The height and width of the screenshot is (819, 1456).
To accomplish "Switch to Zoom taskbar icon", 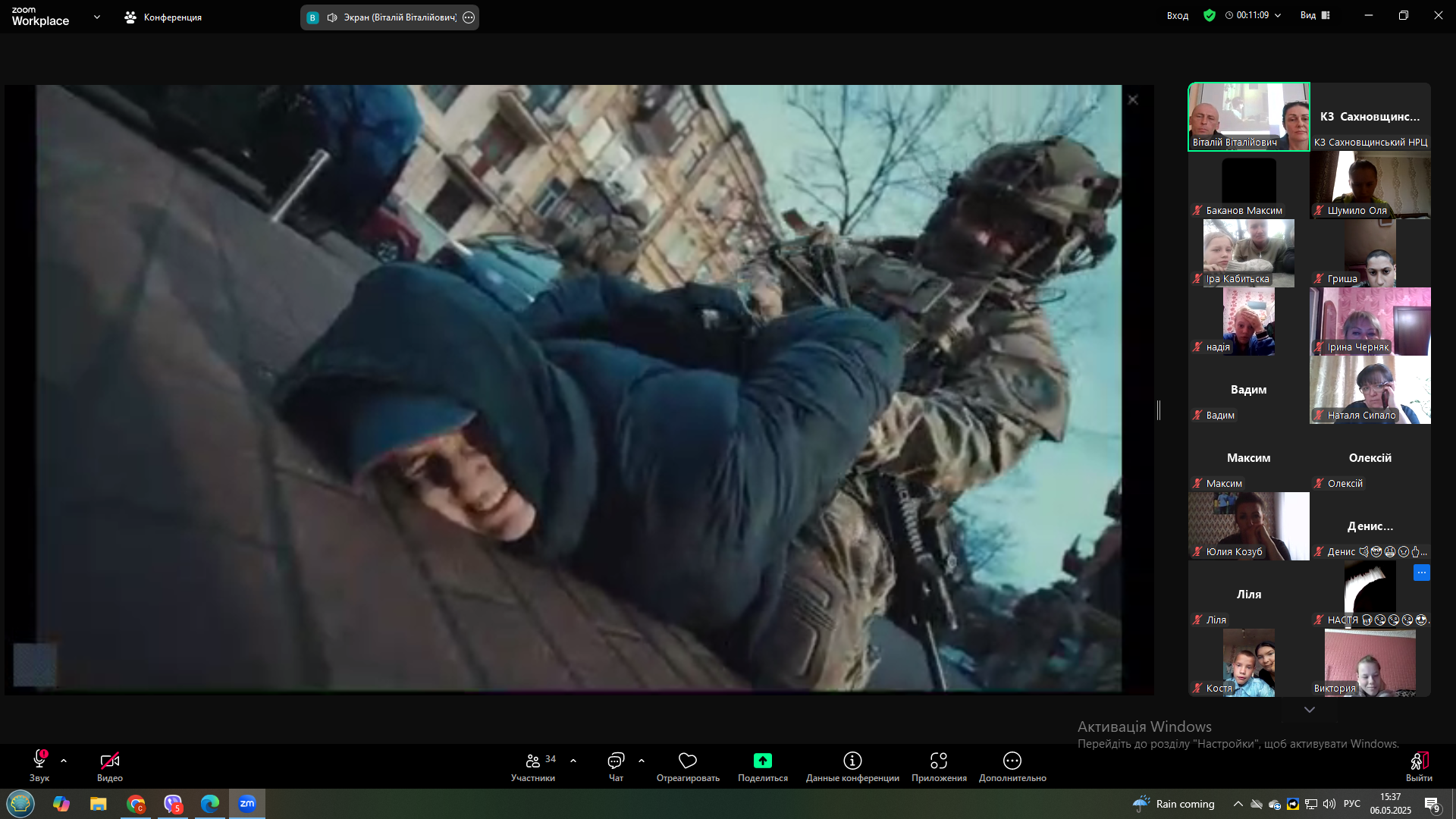I will click(247, 804).
